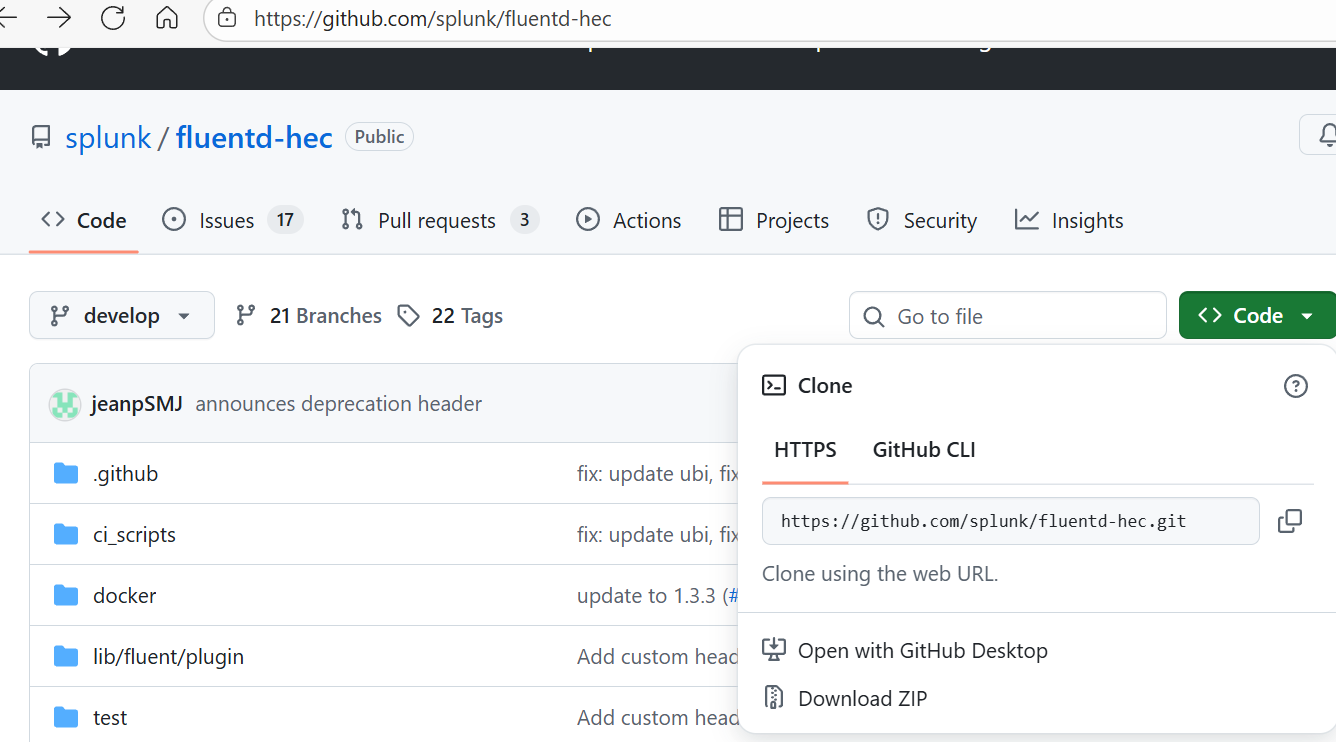Click the site lock icon in address bar

coord(227,18)
